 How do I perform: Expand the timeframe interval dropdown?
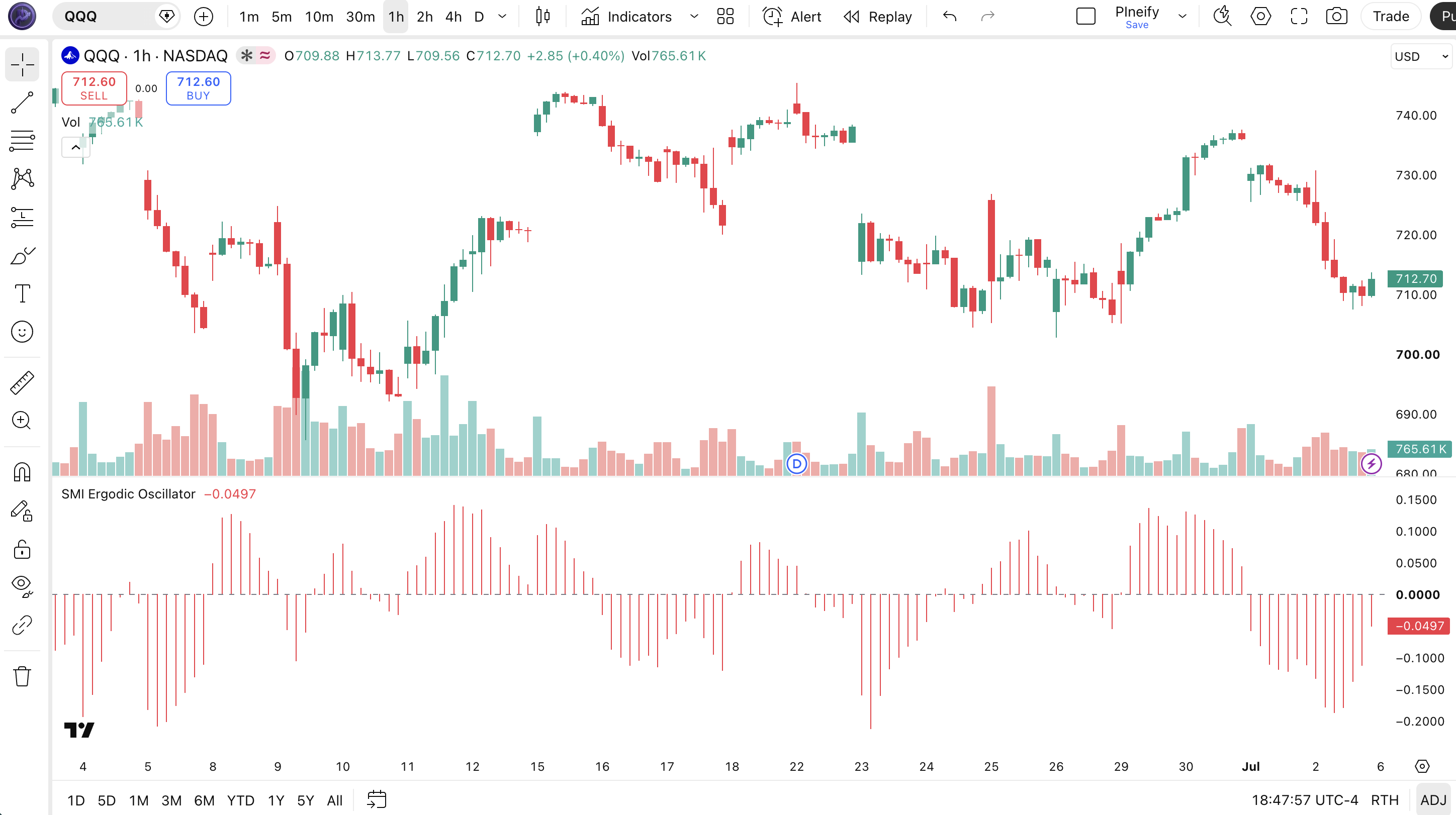tap(502, 17)
